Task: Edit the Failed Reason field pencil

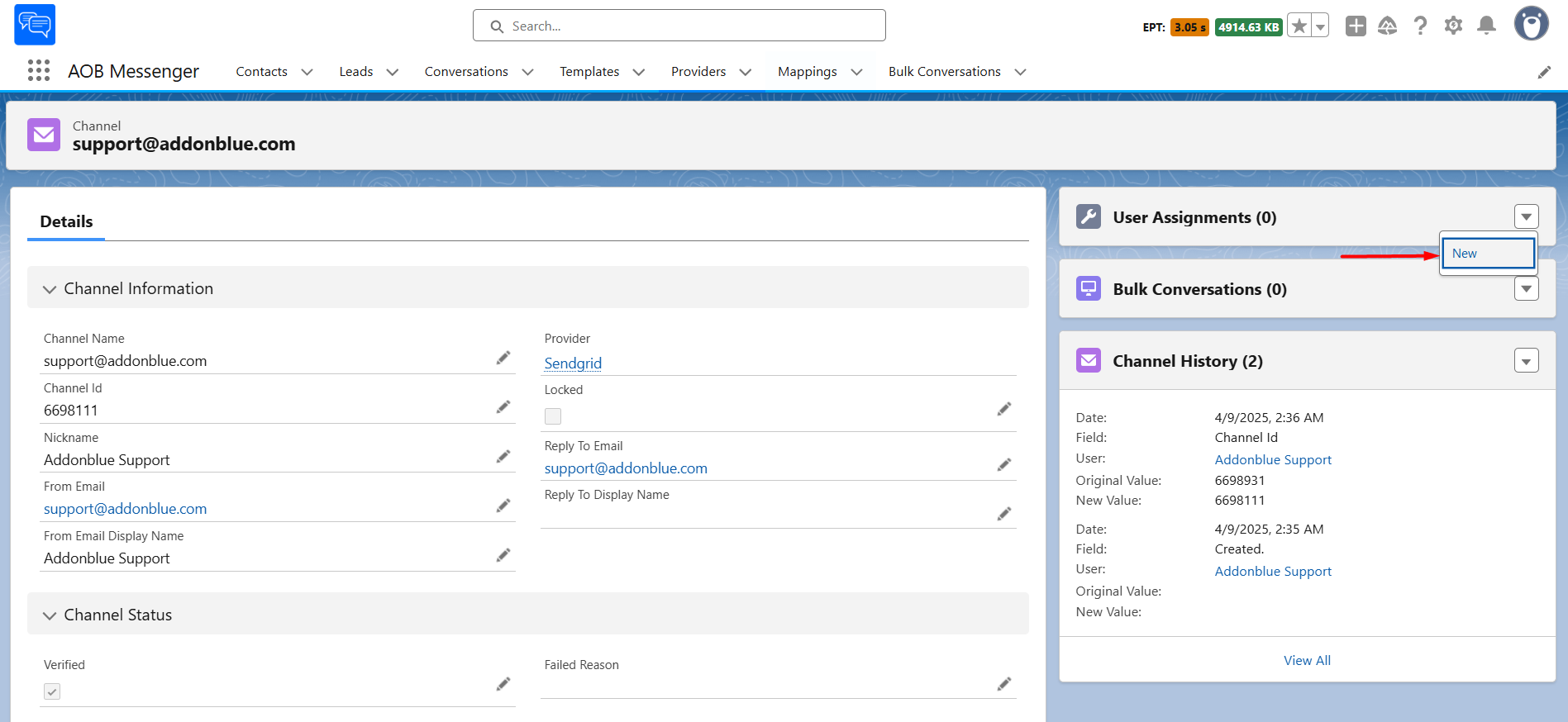Action: click(x=1004, y=684)
